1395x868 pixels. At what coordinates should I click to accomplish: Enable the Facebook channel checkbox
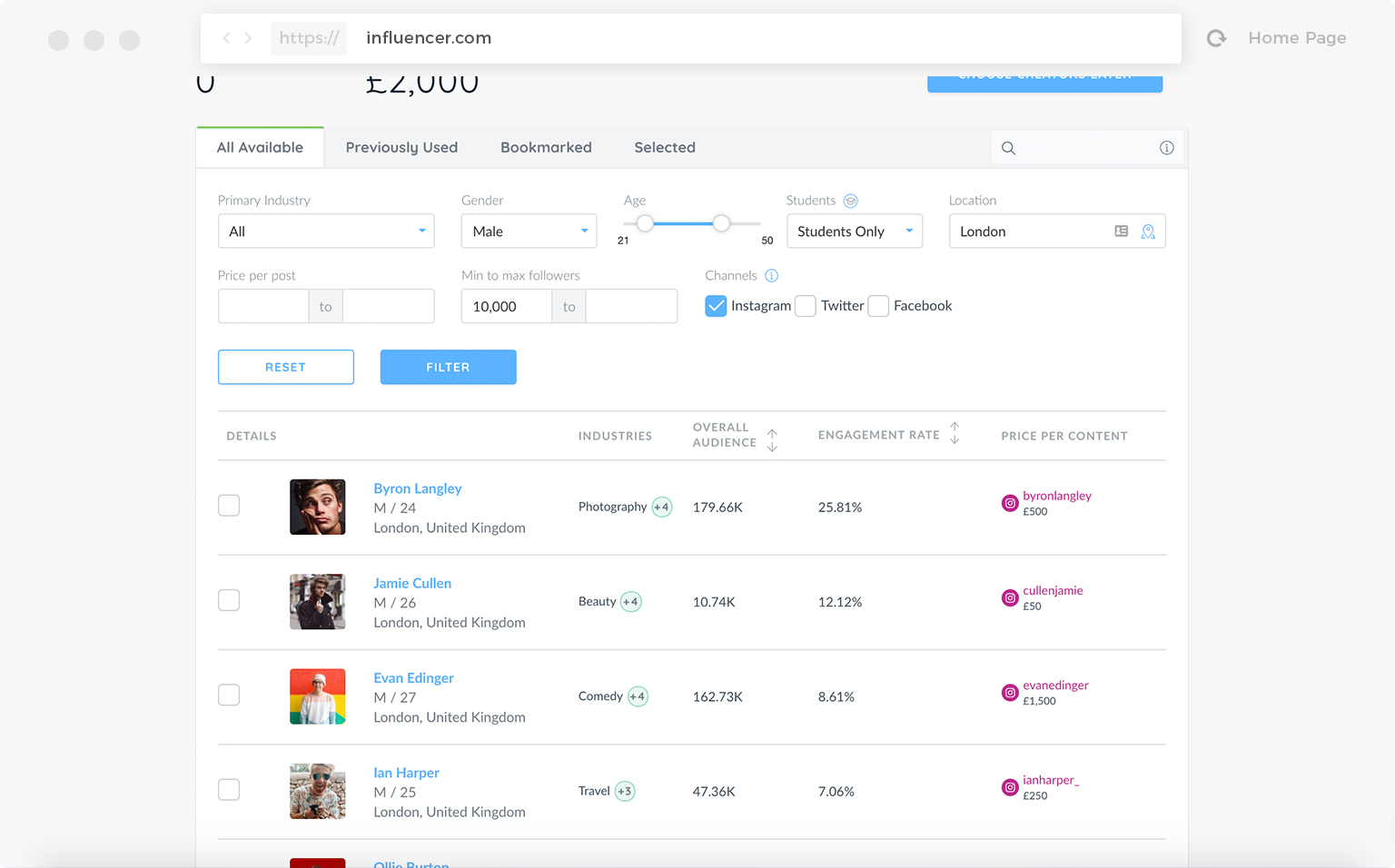tap(878, 306)
